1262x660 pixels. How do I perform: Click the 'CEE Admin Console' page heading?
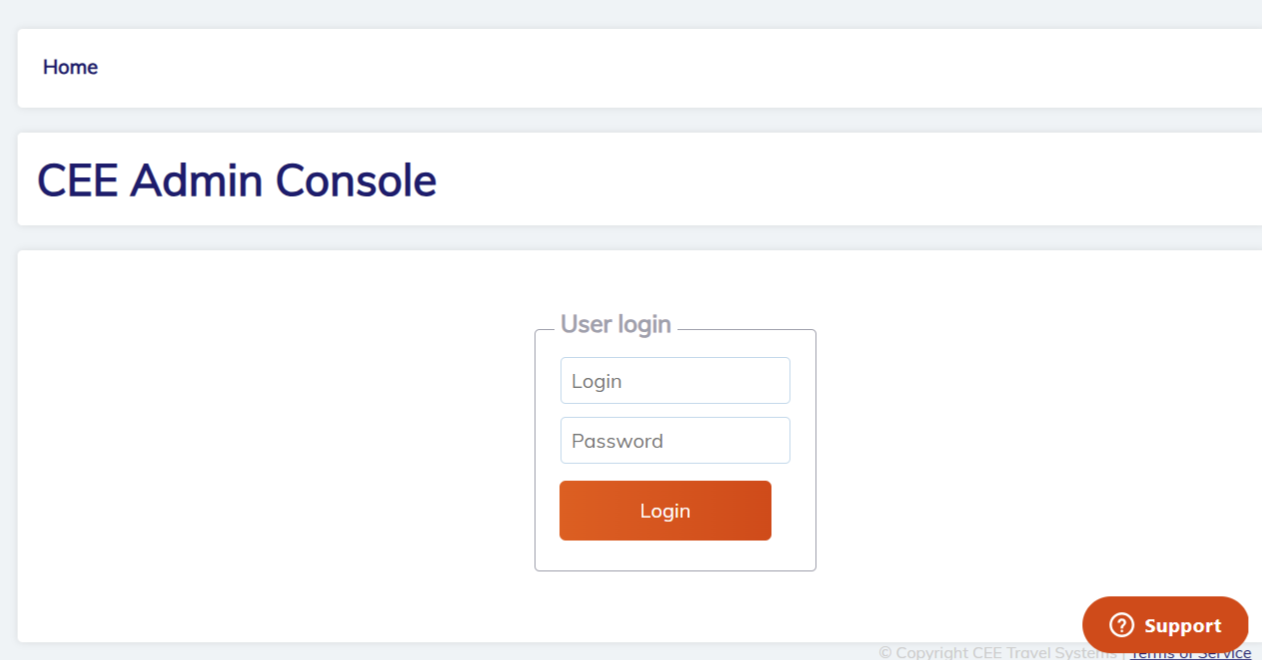point(237,181)
